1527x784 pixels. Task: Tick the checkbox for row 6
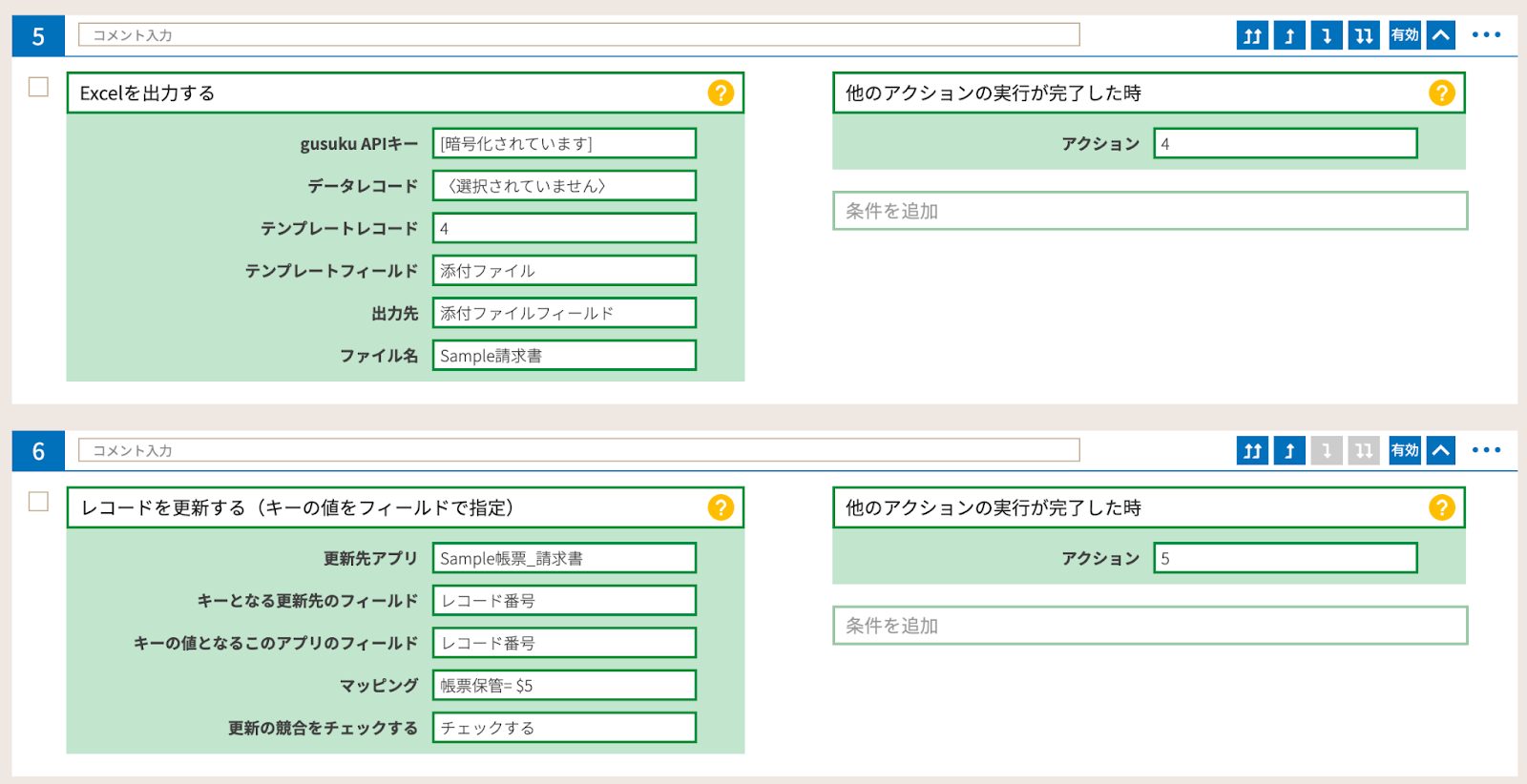[38, 502]
